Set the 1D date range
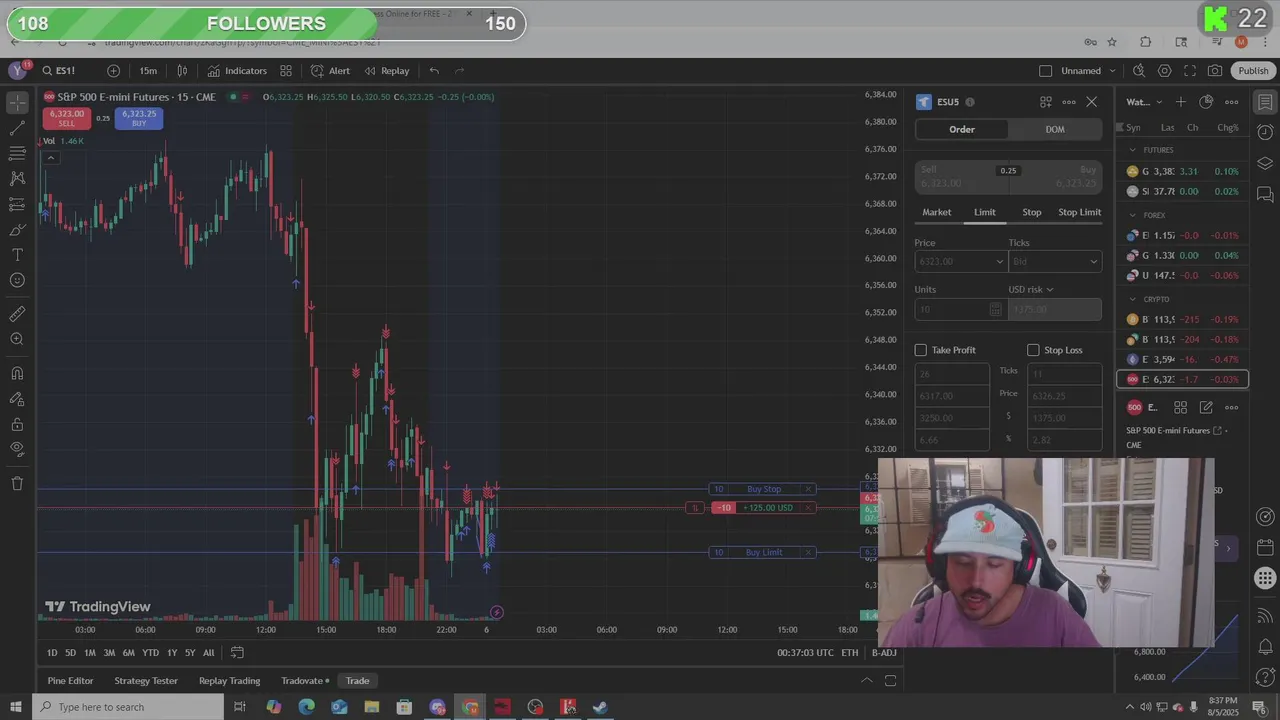The height and width of the screenshot is (720, 1280). coord(51,653)
